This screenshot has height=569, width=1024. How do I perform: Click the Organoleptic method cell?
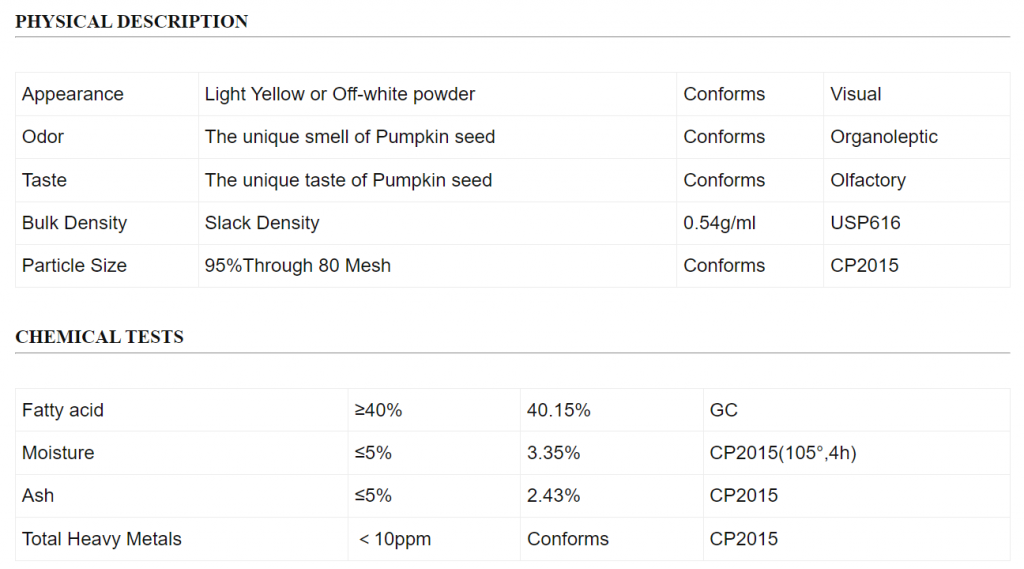pos(884,137)
